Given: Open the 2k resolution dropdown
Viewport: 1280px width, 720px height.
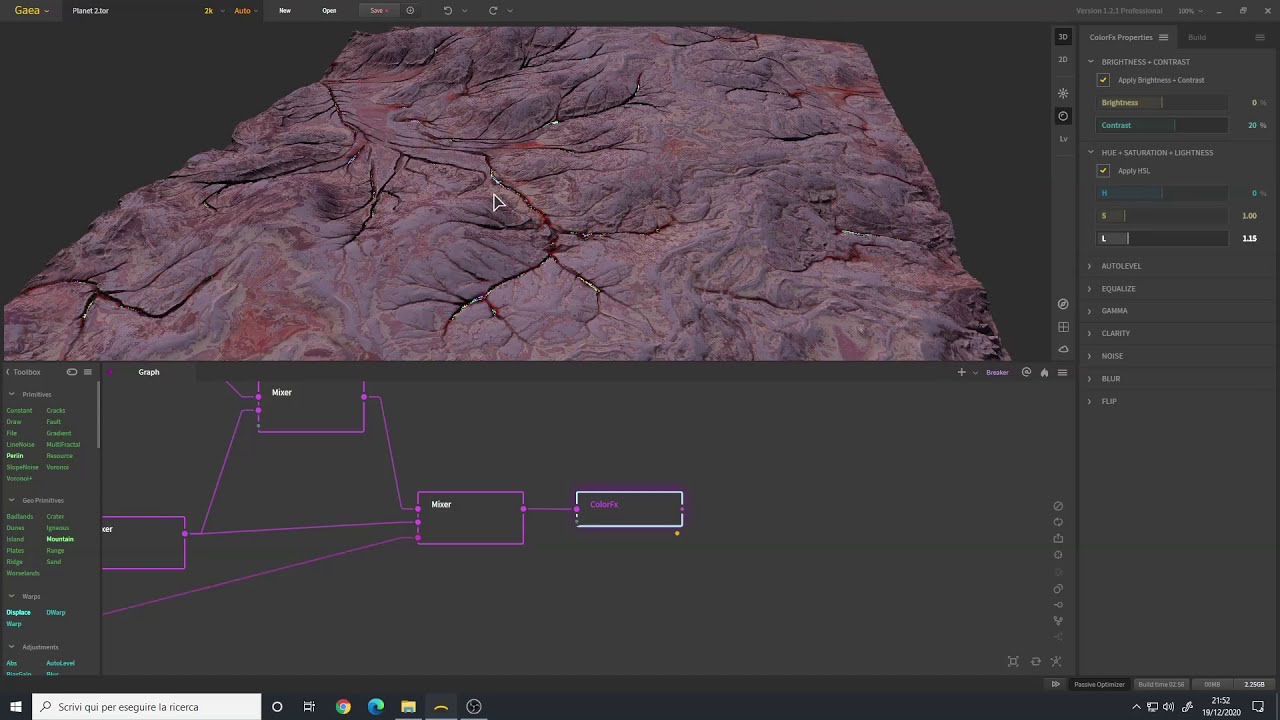Looking at the screenshot, I should coord(212,10).
